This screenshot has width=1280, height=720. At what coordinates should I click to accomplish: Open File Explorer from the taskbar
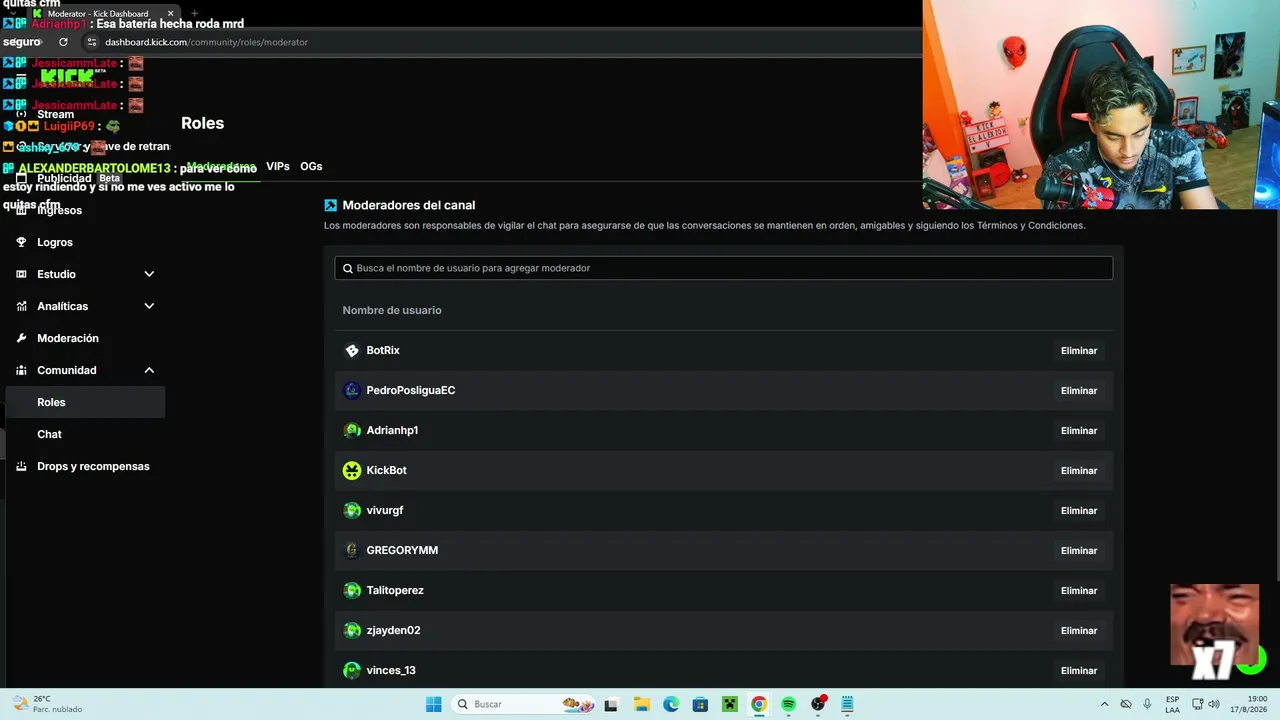(642, 704)
